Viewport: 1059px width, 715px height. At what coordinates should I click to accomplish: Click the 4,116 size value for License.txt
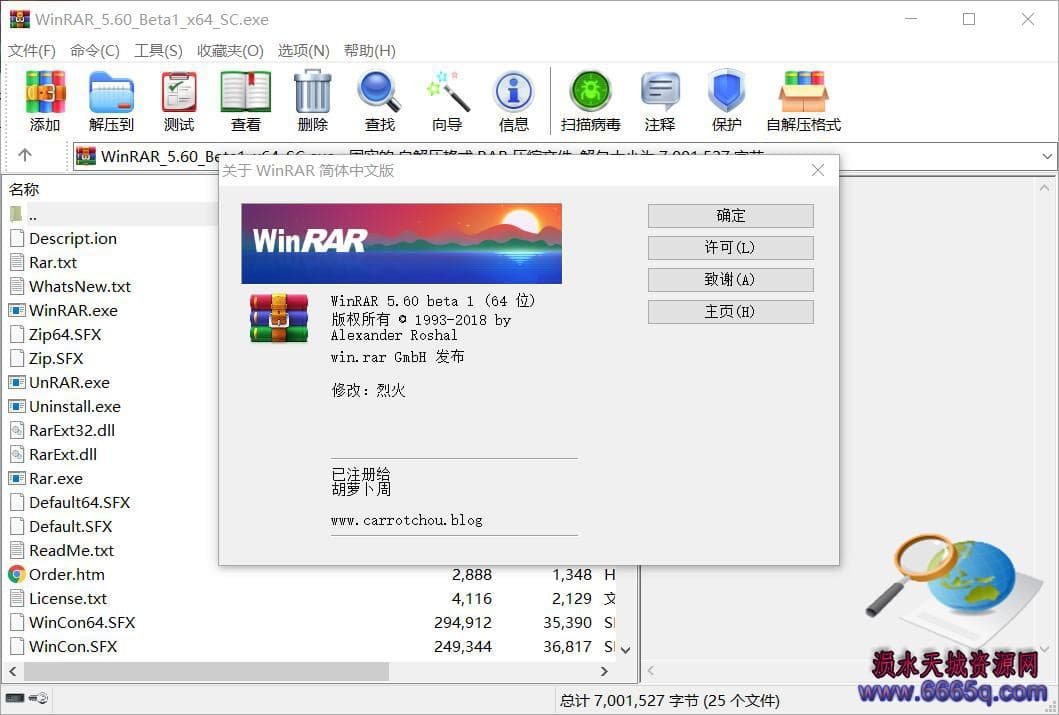[x=472, y=598]
